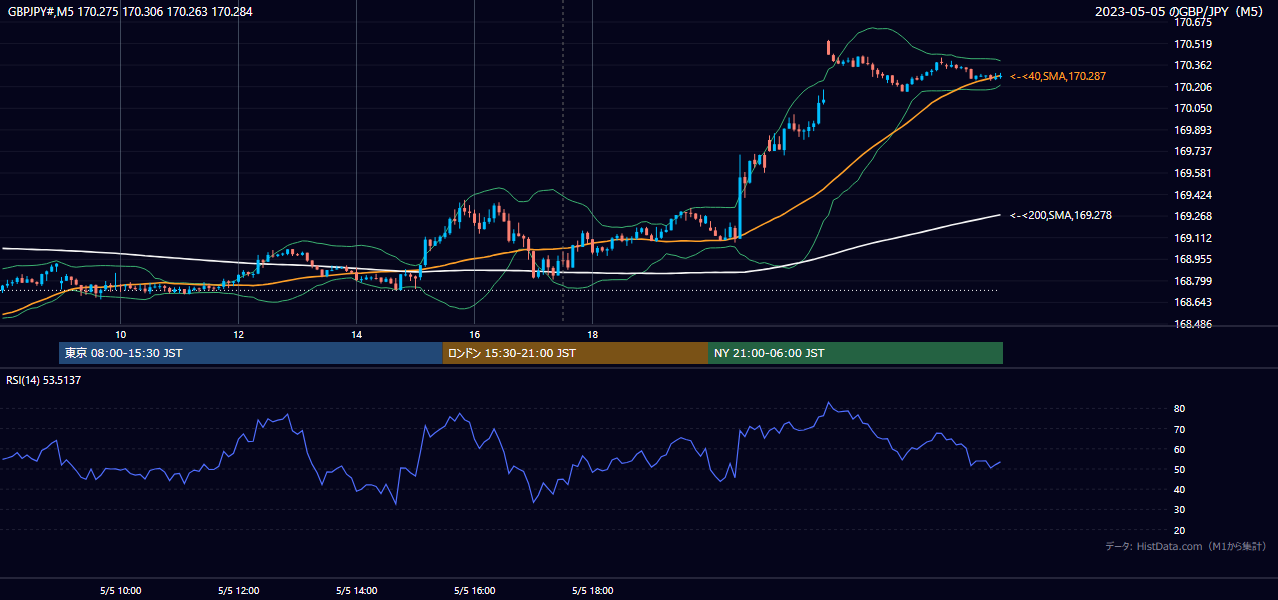Click the 200 SMA label 169.278

pyautogui.click(x=1061, y=215)
